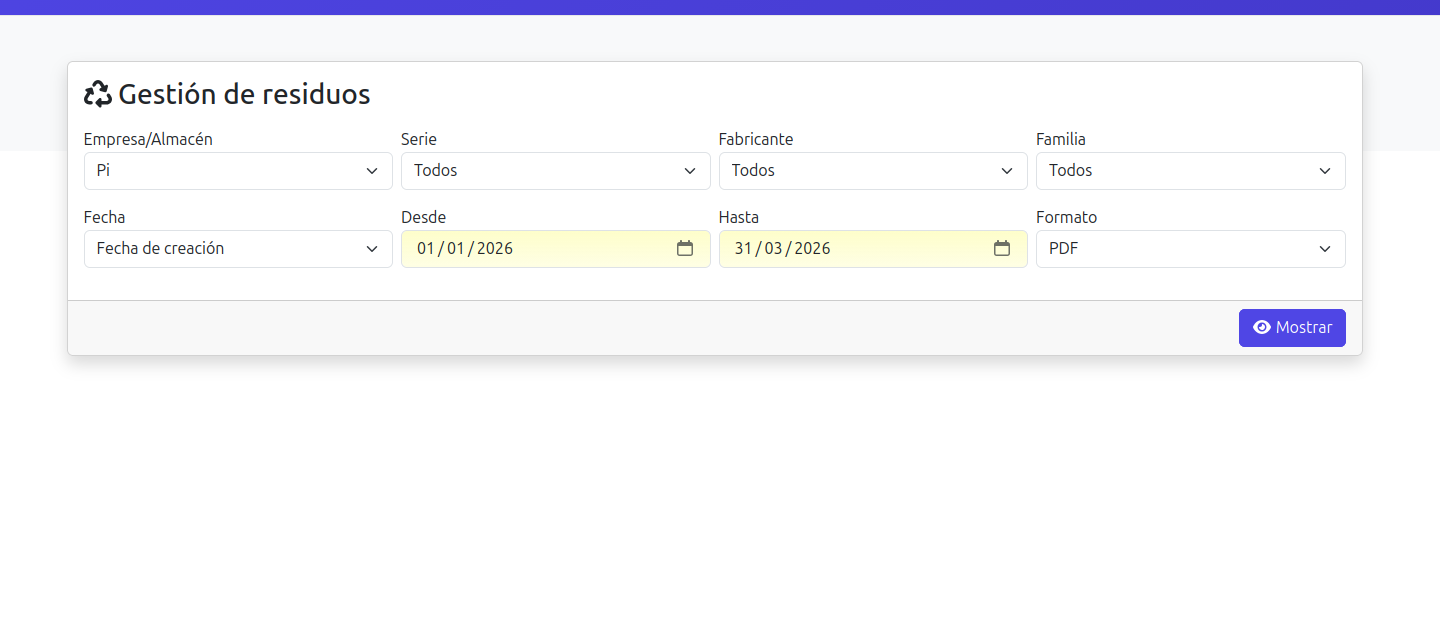Select the year 2026 in the Hasta date
Screen dimensions: 1440x637
(812, 249)
